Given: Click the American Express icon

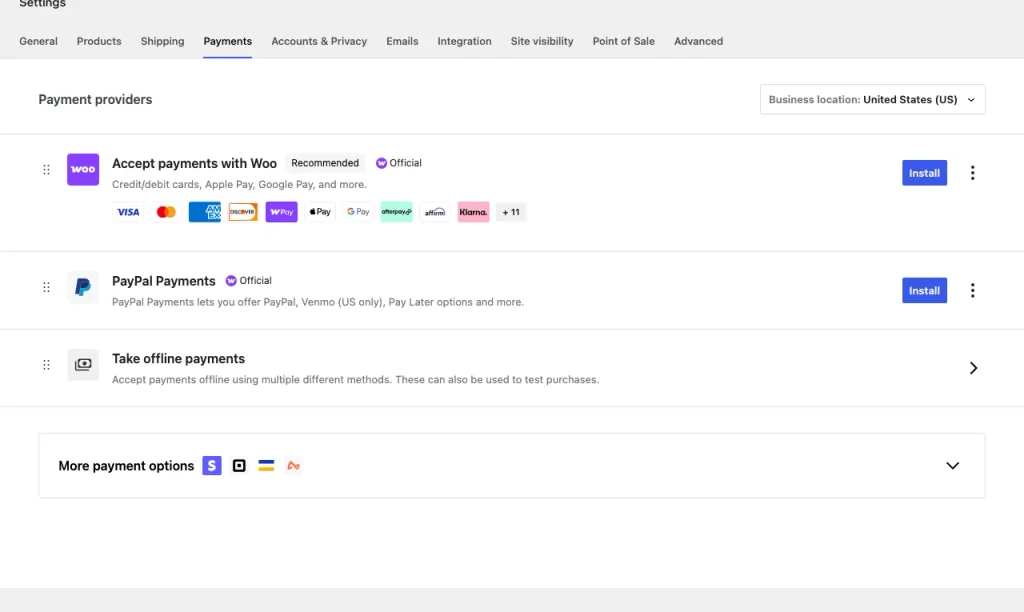Looking at the screenshot, I should click(204, 212).
